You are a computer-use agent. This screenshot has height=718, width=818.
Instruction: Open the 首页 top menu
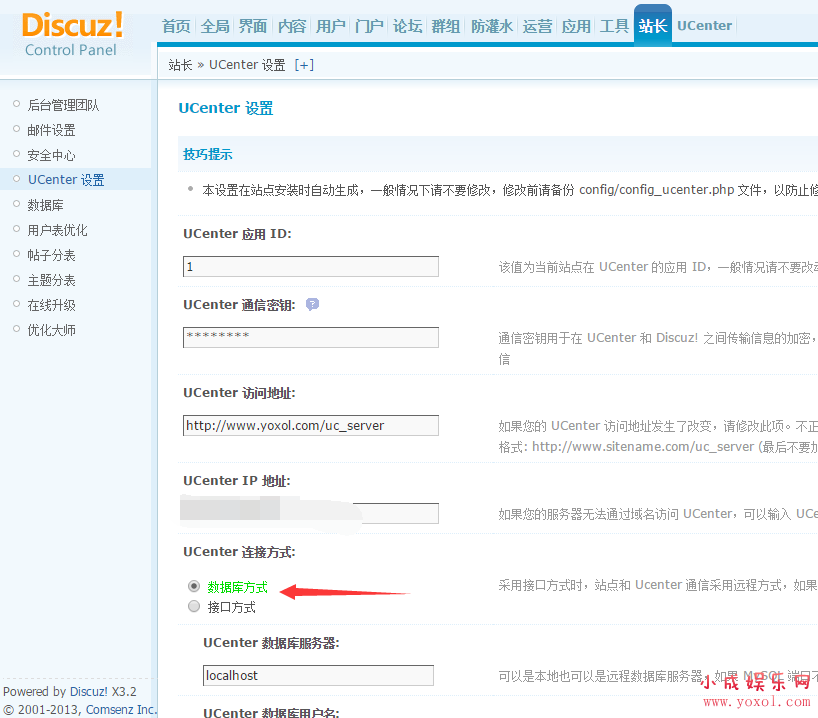pyautogui.click(x=176, y=26)
